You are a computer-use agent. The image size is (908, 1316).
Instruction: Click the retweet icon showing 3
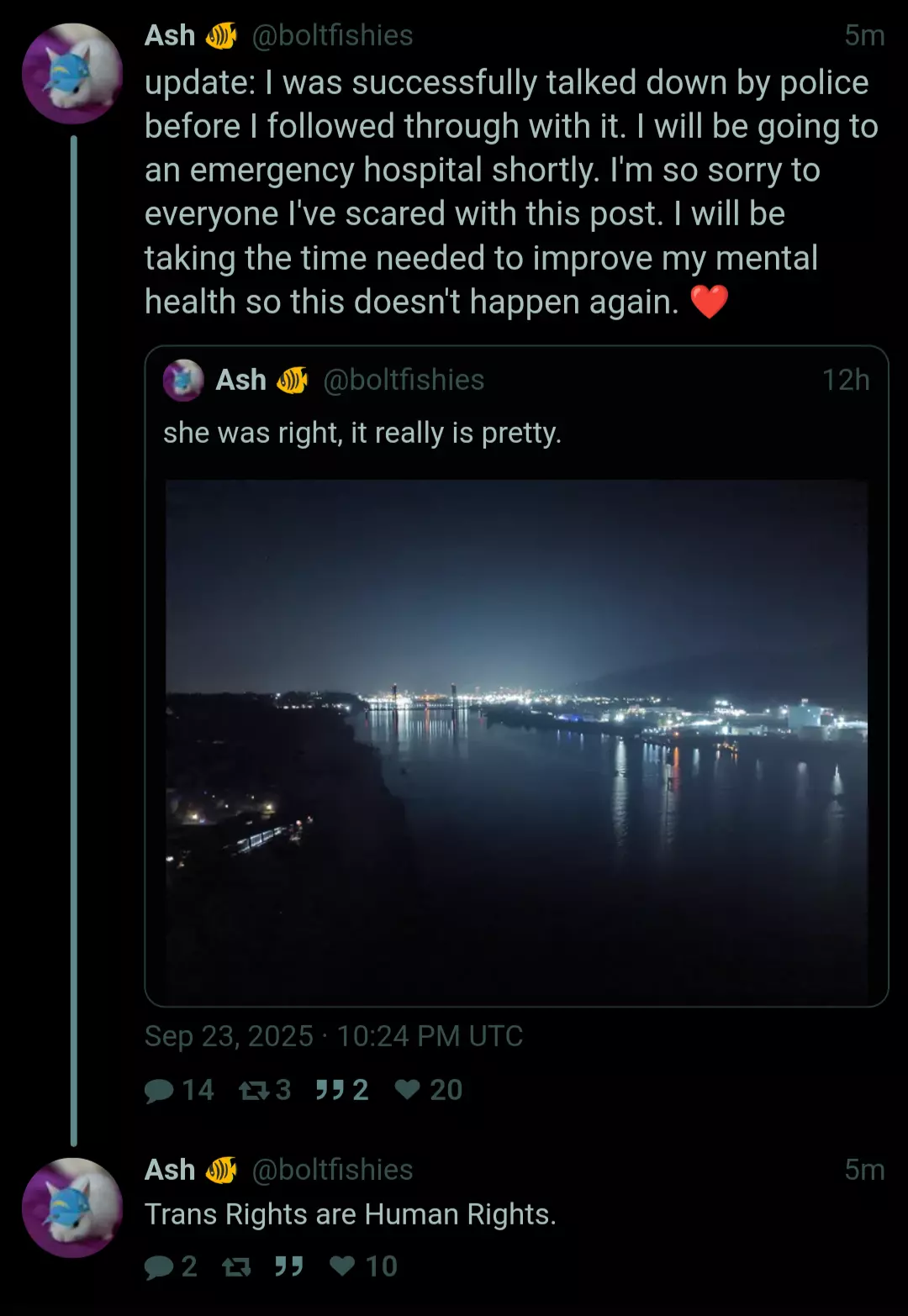point(253,1090)
